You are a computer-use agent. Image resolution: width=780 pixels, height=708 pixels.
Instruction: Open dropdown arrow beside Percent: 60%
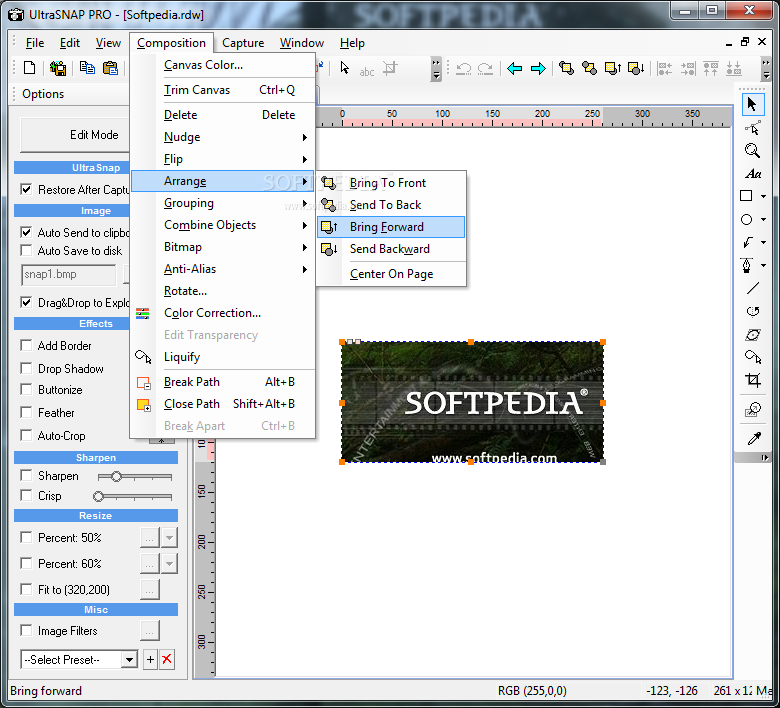pos(170,564)
